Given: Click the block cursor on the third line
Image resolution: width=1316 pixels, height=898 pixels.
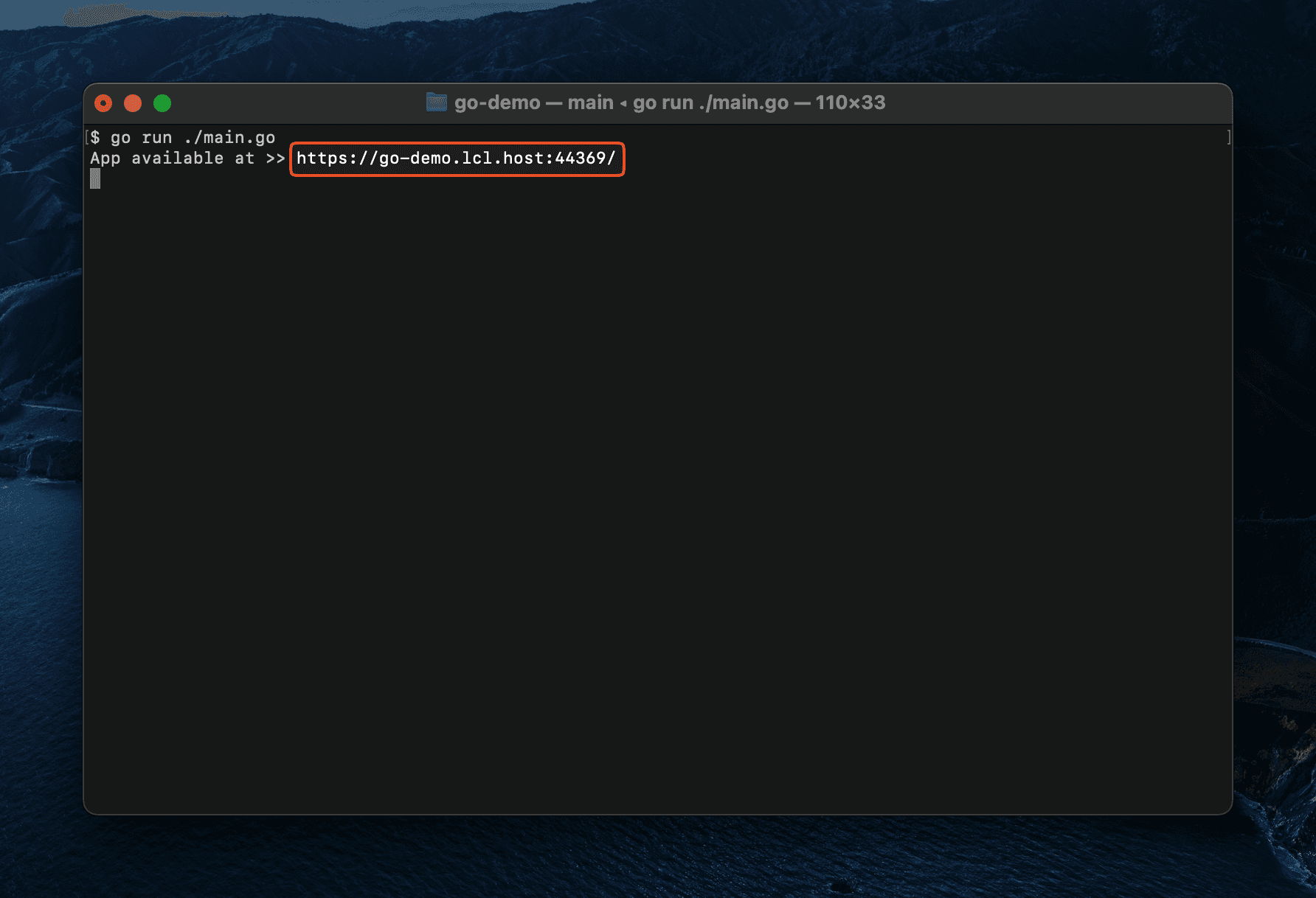Looking at the screenshot, I should 95,178.
